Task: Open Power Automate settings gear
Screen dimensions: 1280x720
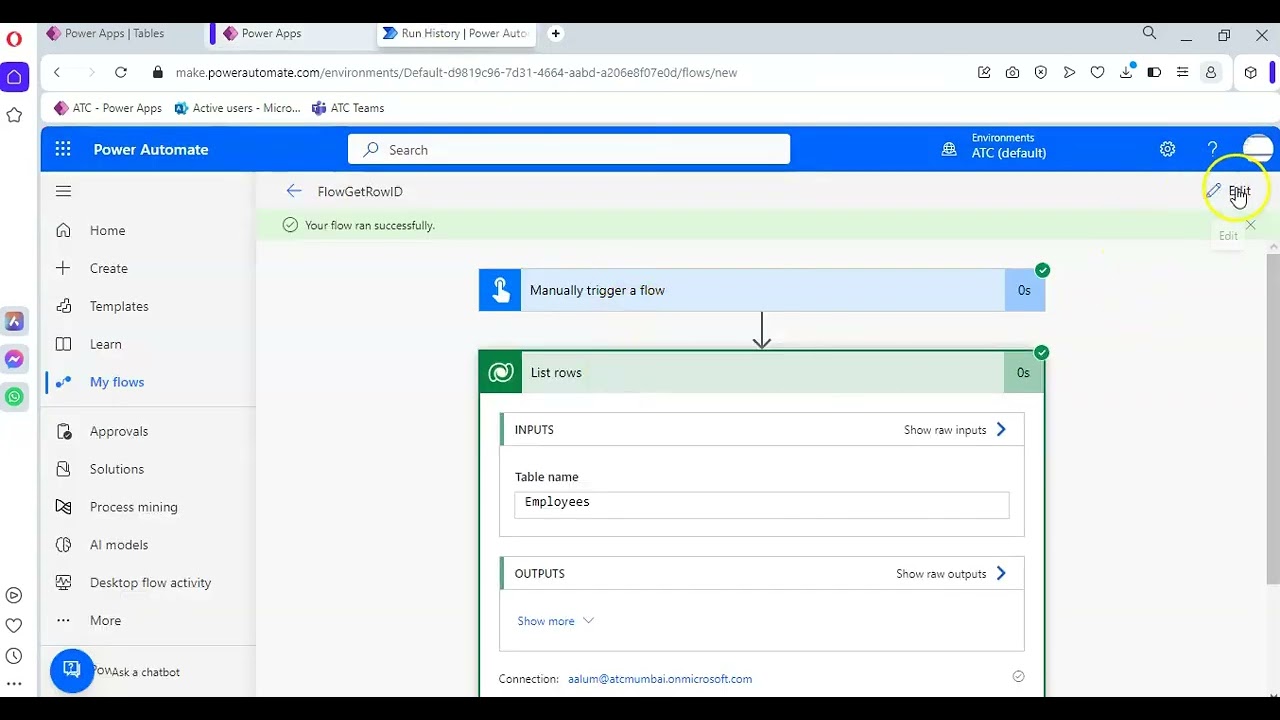Action: tap(1167, 149)
